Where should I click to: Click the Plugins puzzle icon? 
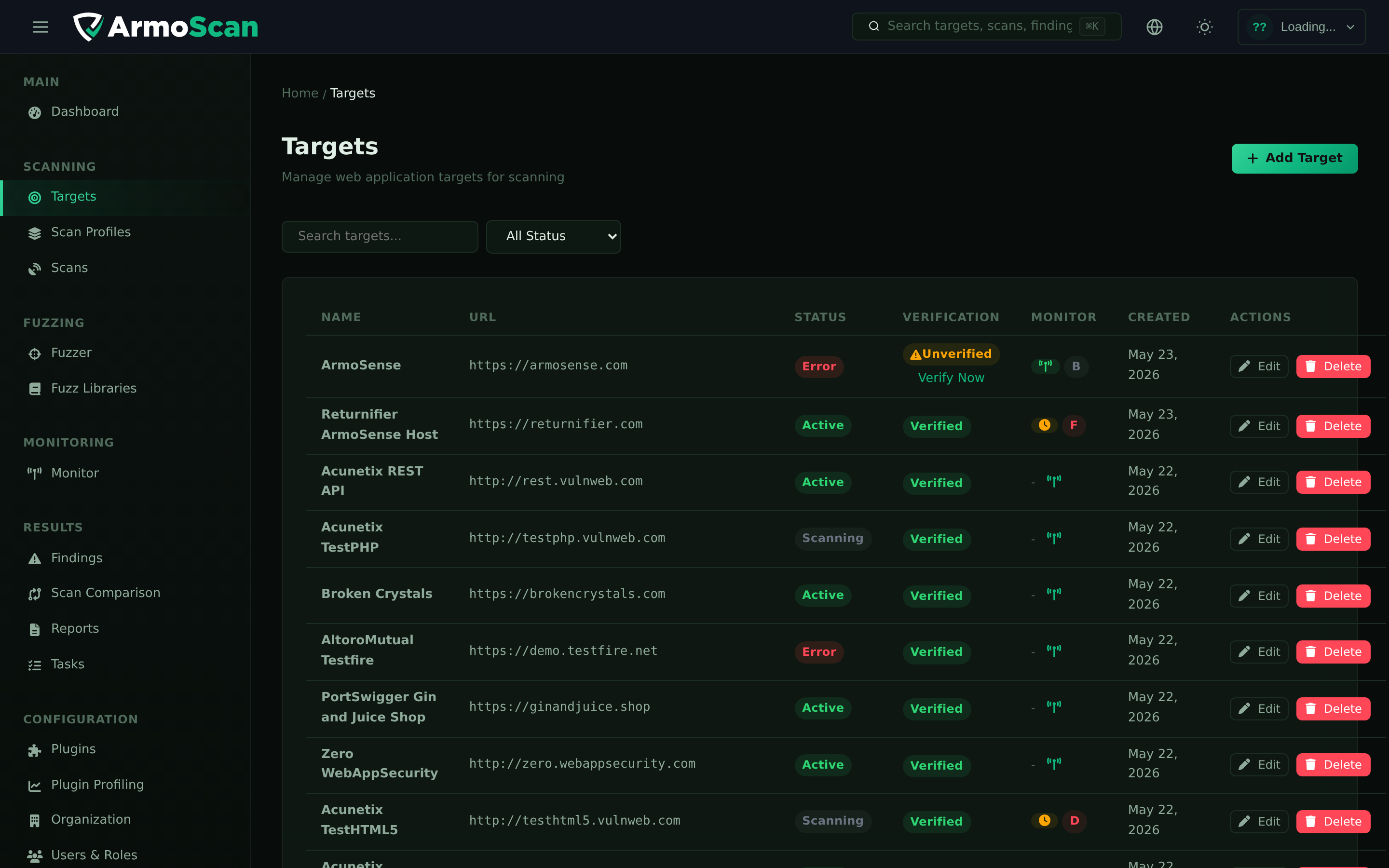(x=34, y=750)
